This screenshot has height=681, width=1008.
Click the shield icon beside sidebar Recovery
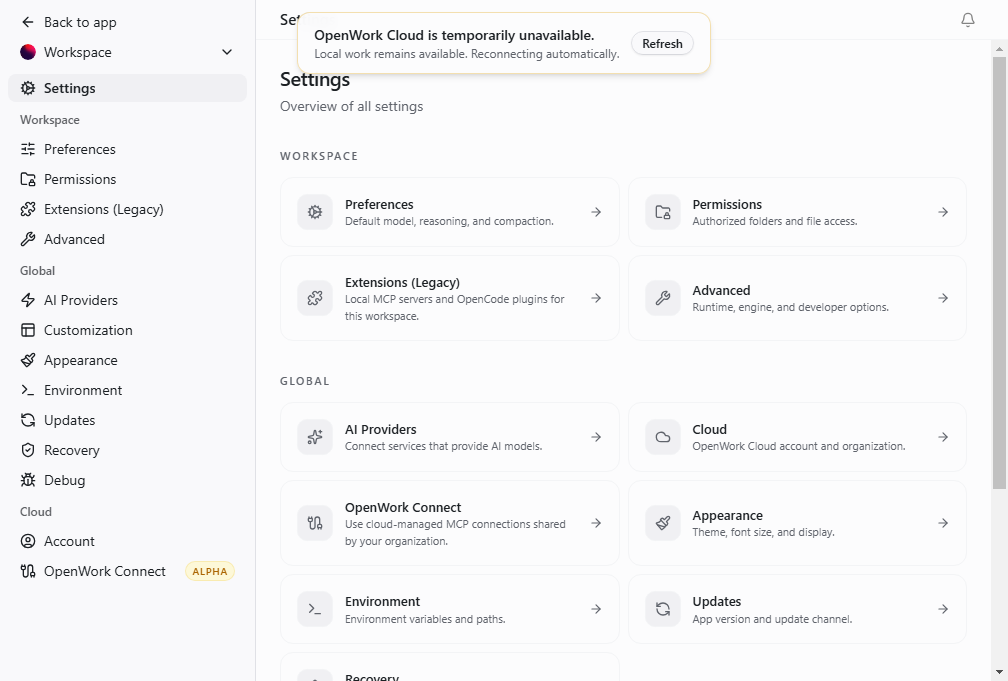click(28, 450)
